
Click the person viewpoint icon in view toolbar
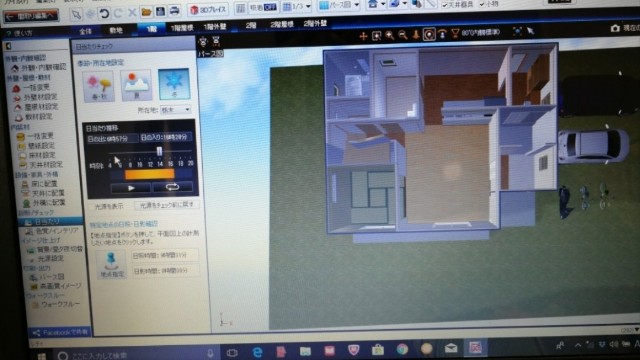coord(442,34)
